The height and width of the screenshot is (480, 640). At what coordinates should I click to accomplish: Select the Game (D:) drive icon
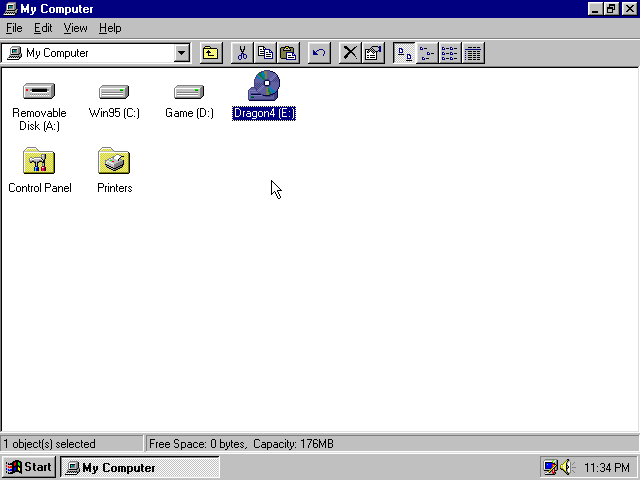[189, 91]
